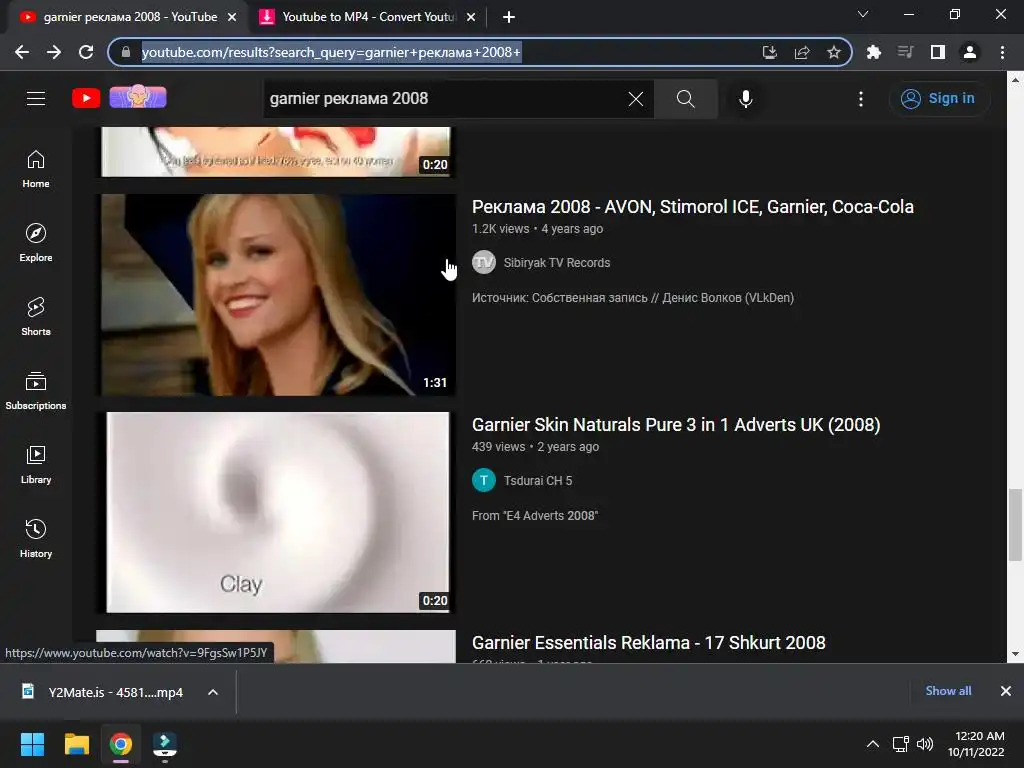Open media control icon in toolbar
Image resolution: width=1024 pixels, height=768 pixels.
[x=906, y=52]
